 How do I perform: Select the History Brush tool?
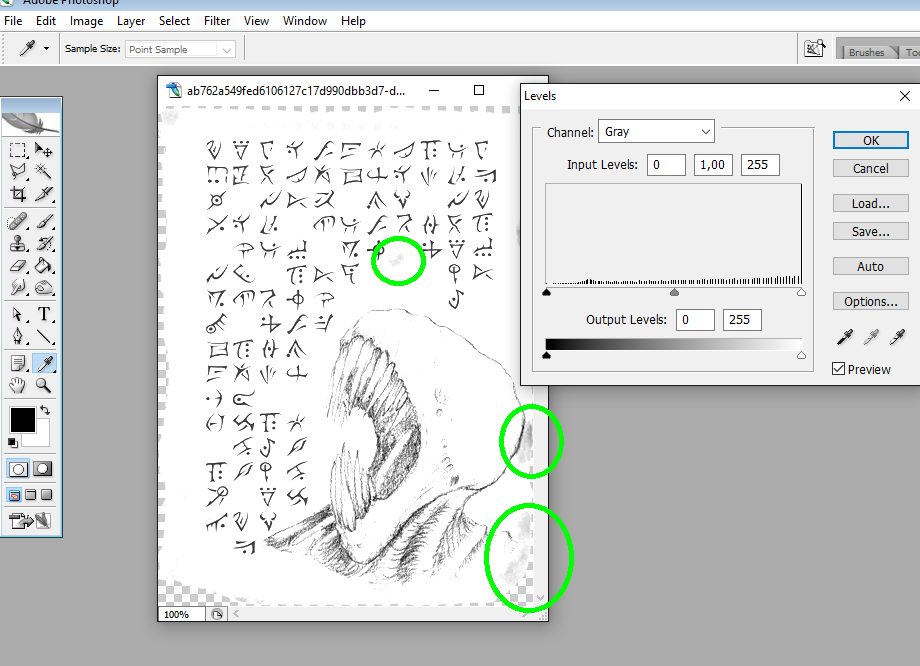[x=43, y=243]
